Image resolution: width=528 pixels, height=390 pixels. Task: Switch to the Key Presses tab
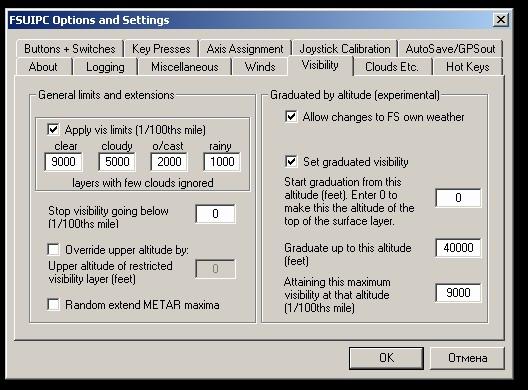161,49
